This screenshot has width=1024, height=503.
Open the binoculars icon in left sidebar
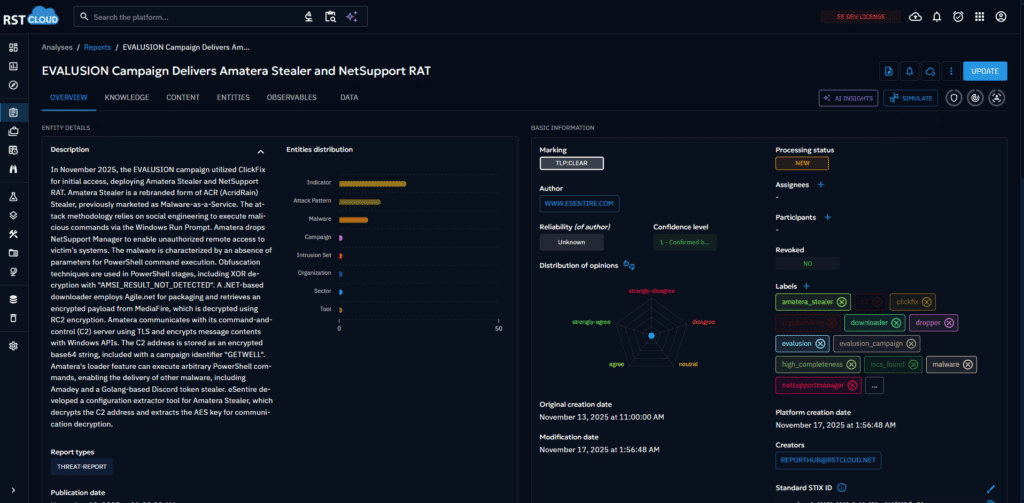coord(13,169)
